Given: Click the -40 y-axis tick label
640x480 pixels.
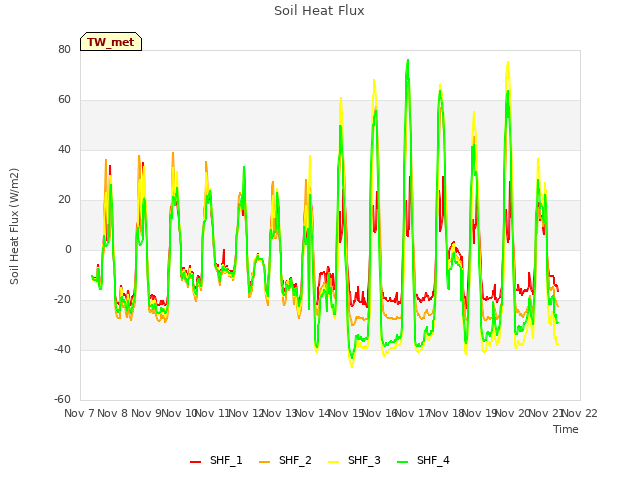Looking at the screenshot, I should click(62, 349).
